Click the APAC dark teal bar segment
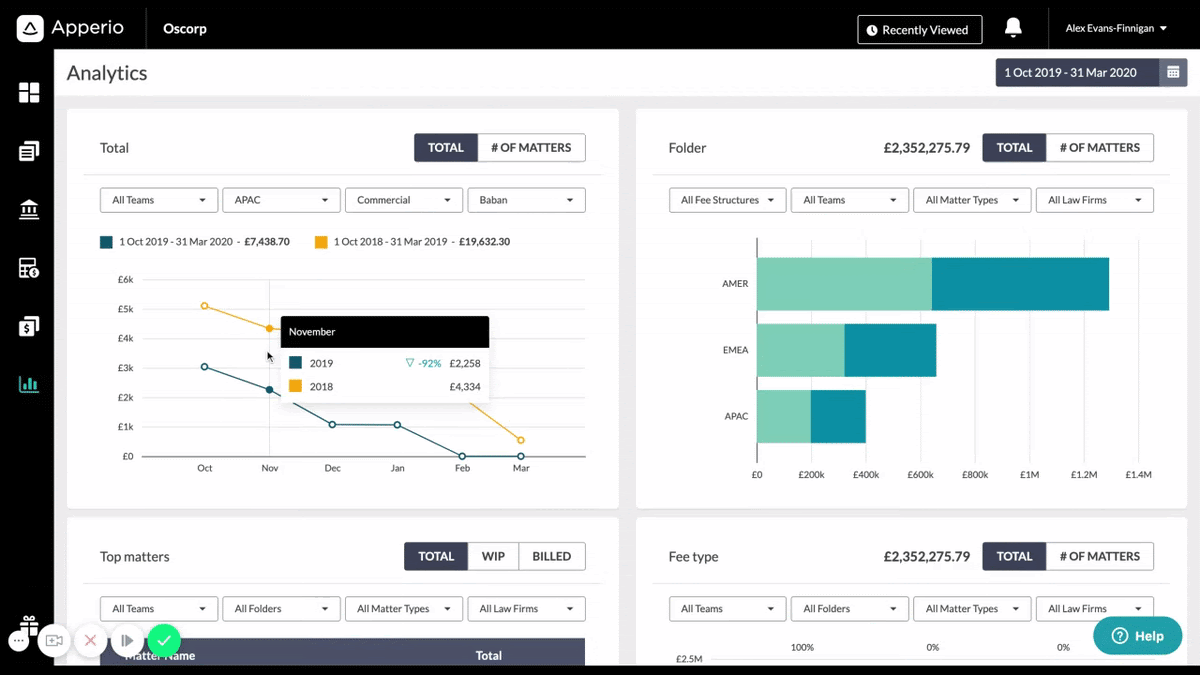Screen dimensions: 1200x675 (x=838, y=416)
